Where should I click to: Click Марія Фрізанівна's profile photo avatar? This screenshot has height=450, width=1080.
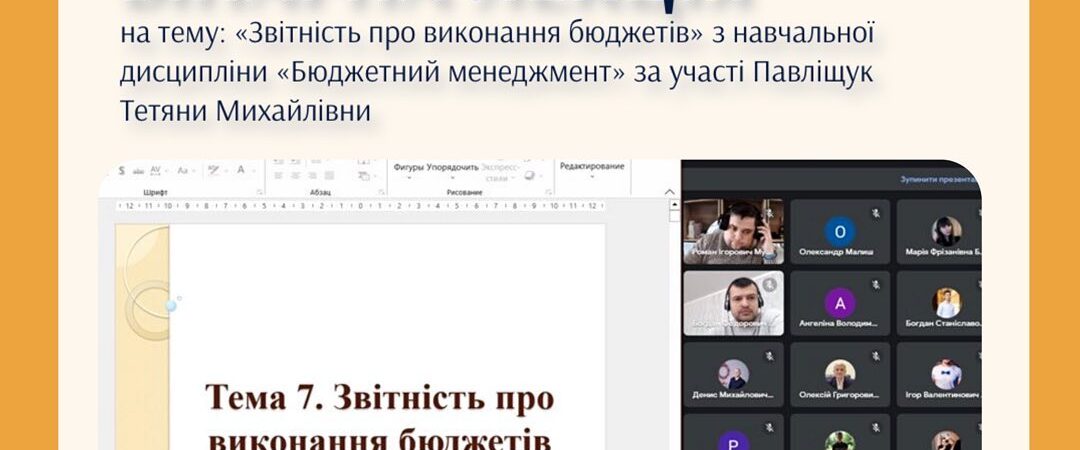[x=946, y=232]
